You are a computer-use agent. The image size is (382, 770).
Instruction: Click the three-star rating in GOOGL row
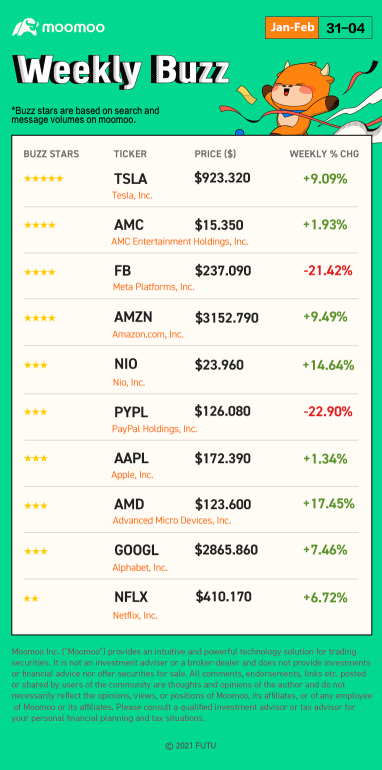[35, 551]
